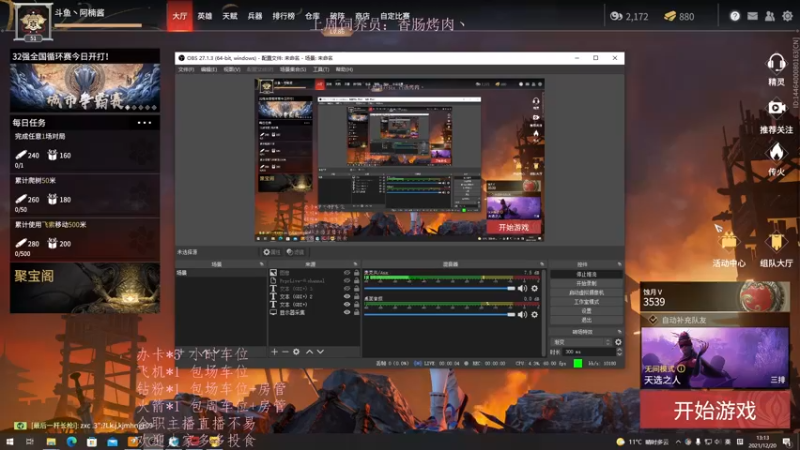Toggle visibility of PrprLive source

(347, 281)
